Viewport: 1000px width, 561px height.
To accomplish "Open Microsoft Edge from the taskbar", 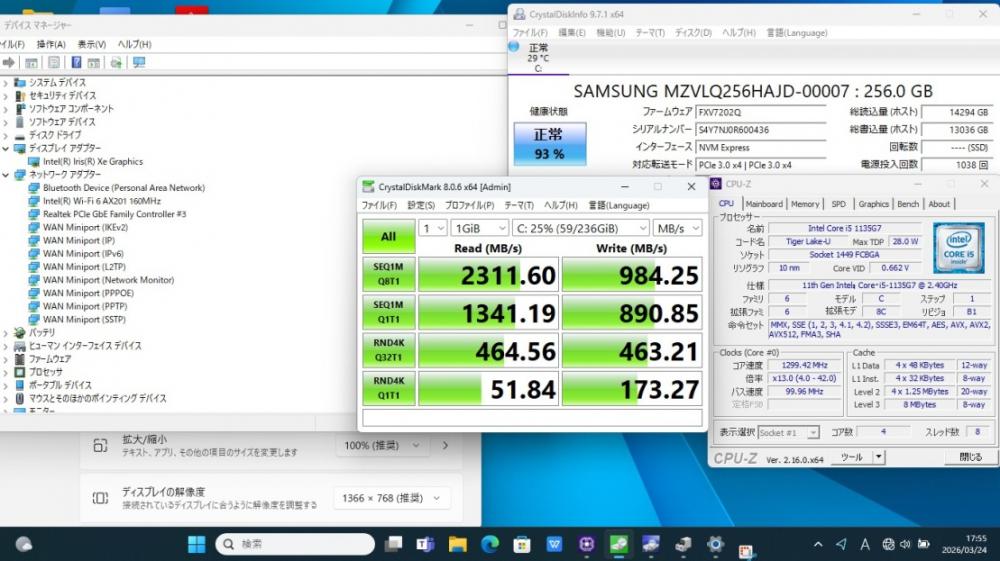I will pyautogui.click(x=490, y=544).
